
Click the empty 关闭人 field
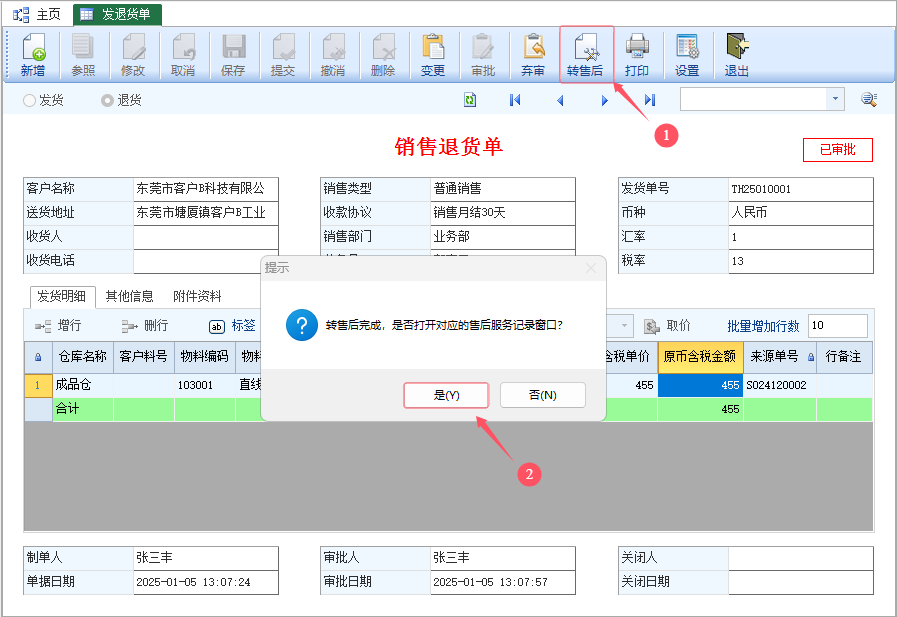801,558
